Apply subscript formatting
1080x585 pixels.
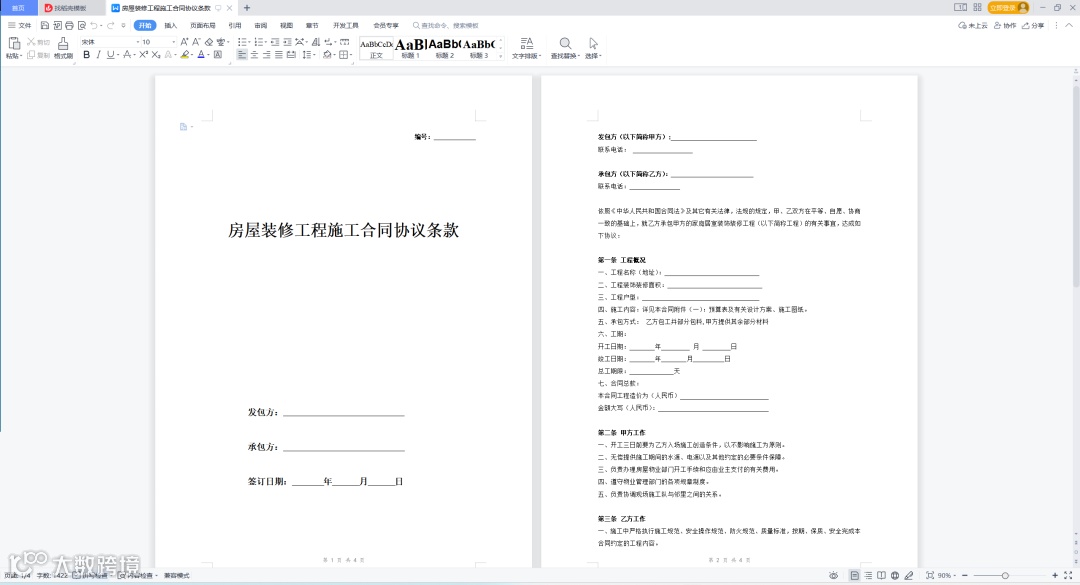pos(156,54)
